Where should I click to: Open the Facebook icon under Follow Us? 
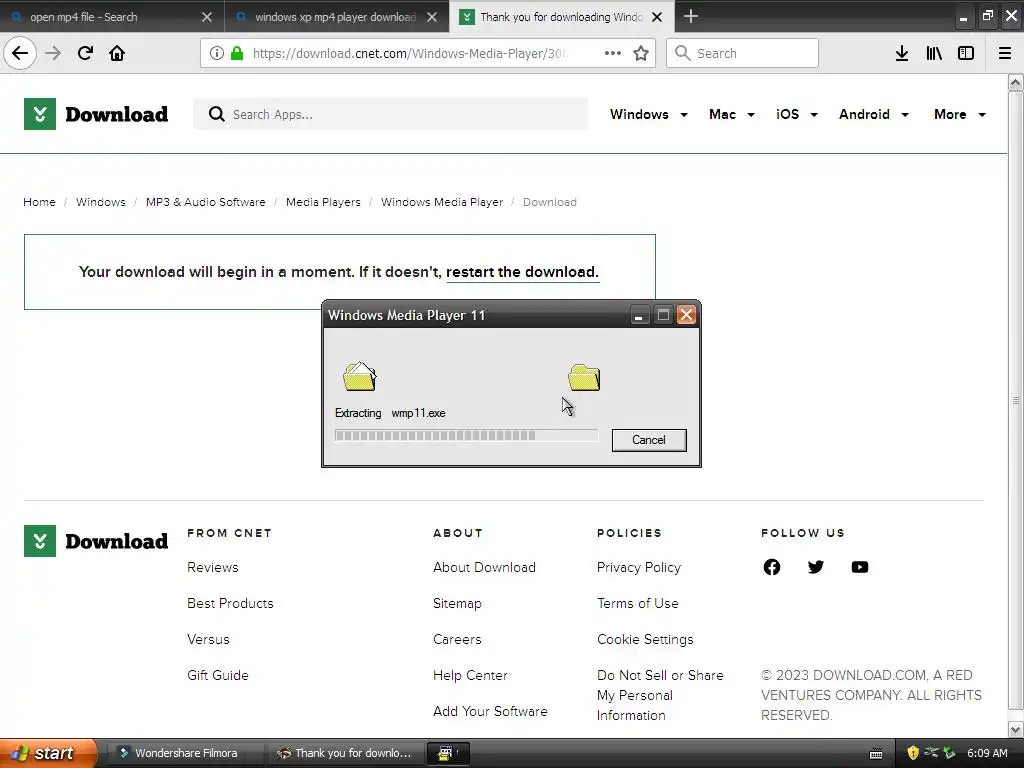click(x=771, y=567)
